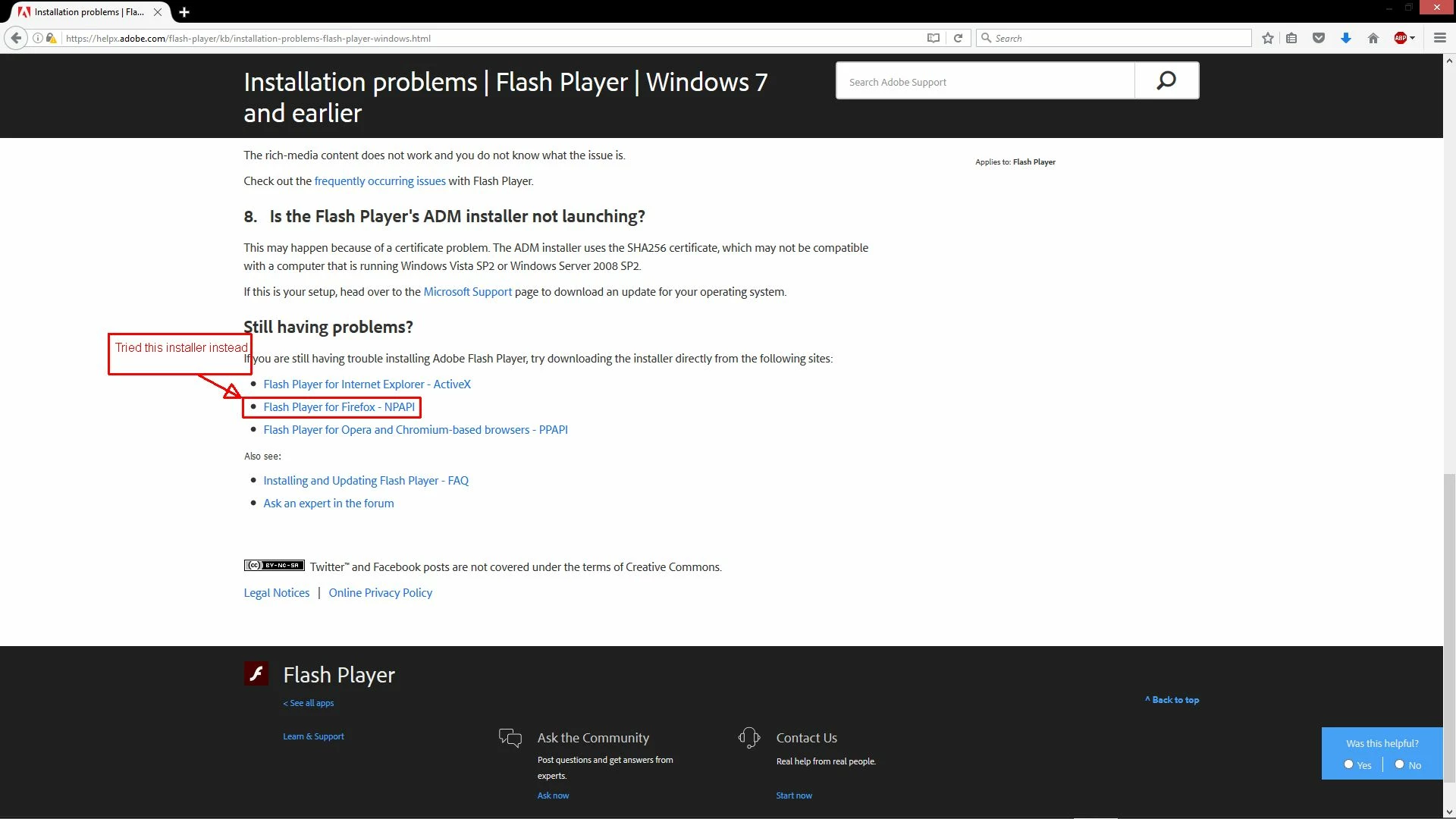This screenshot has width=1456, height=819.
Task: Open the Downloads arrow icon
Action: click(x=1346, y=38)
